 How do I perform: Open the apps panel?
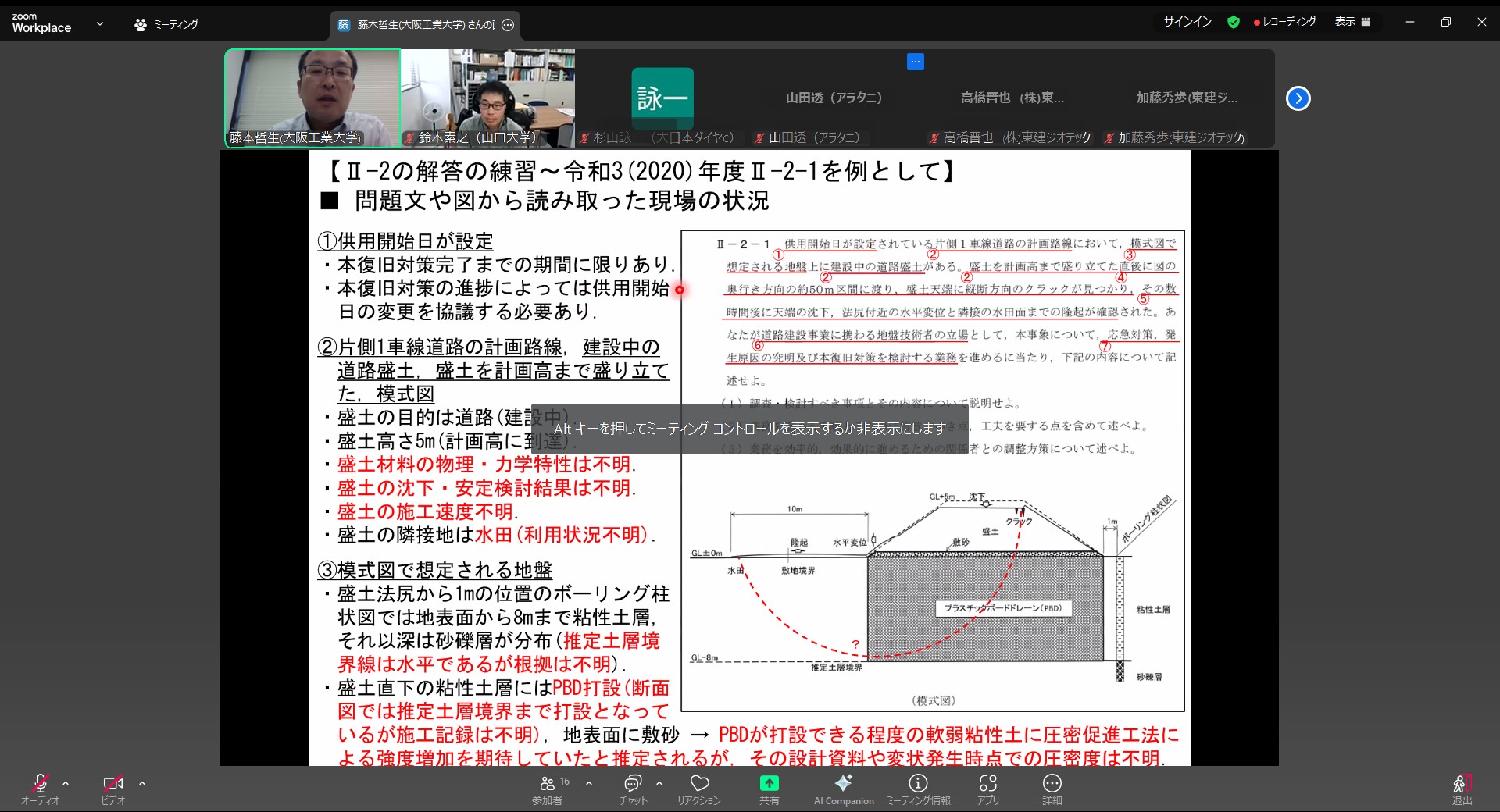point(987,784)
